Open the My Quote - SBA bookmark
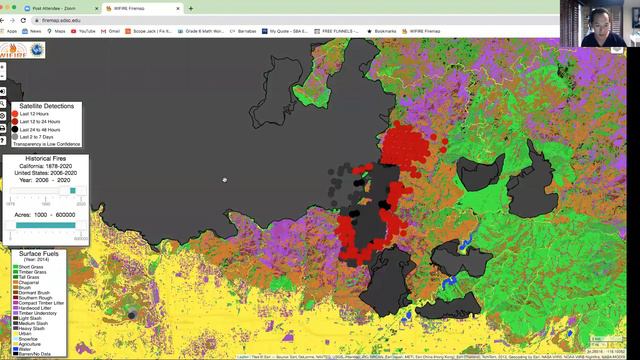 (x=285, y=31)
